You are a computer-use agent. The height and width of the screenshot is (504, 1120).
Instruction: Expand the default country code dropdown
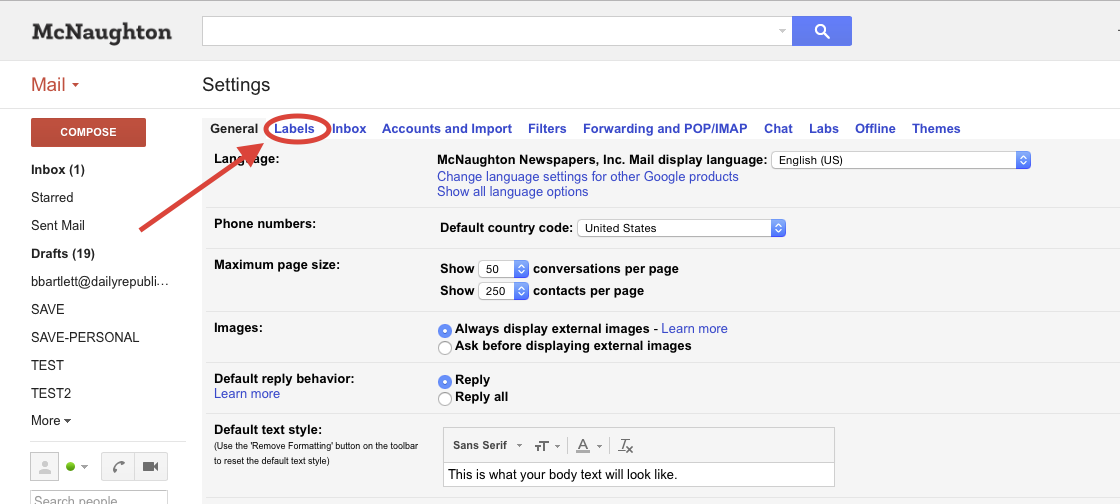681,228
